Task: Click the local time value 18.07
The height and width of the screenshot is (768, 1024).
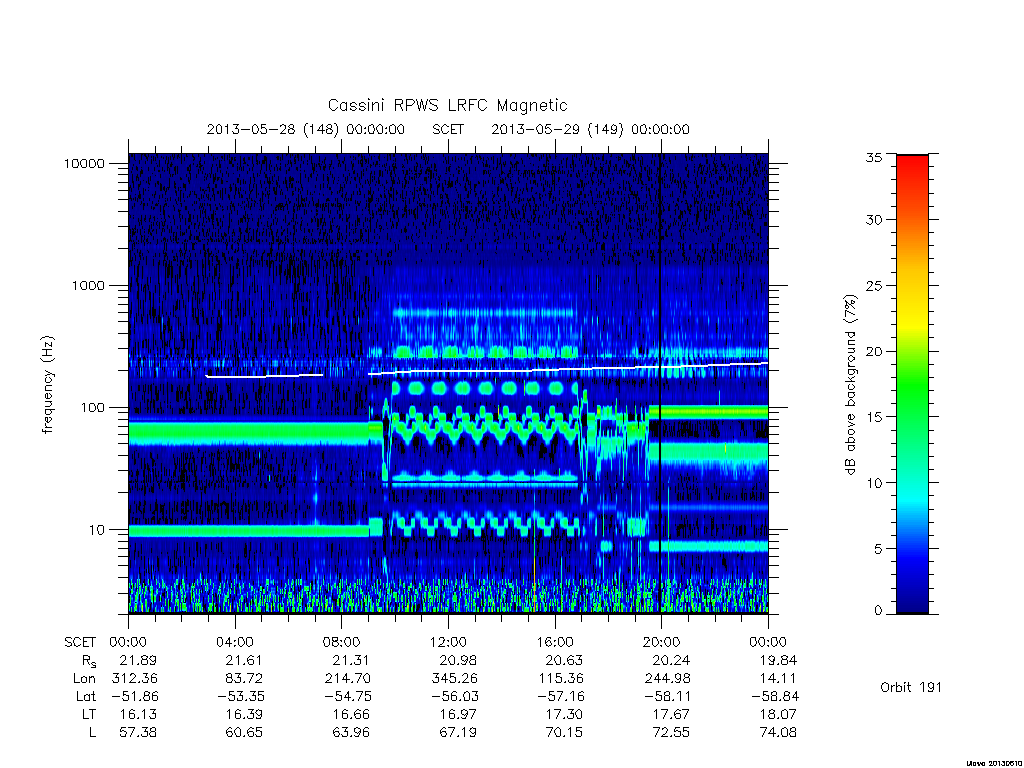Action: pos(778,714)
